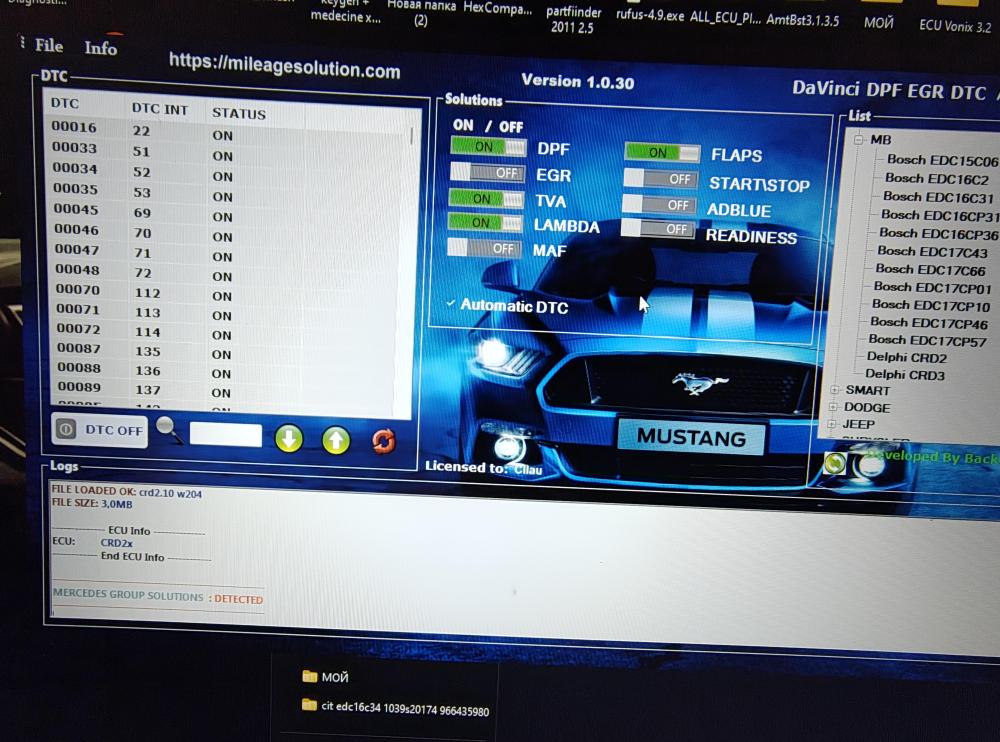The image size is (1000, 742).
Task: Select Bosch EDC17CP46 in the list
Action: [929, 323]
